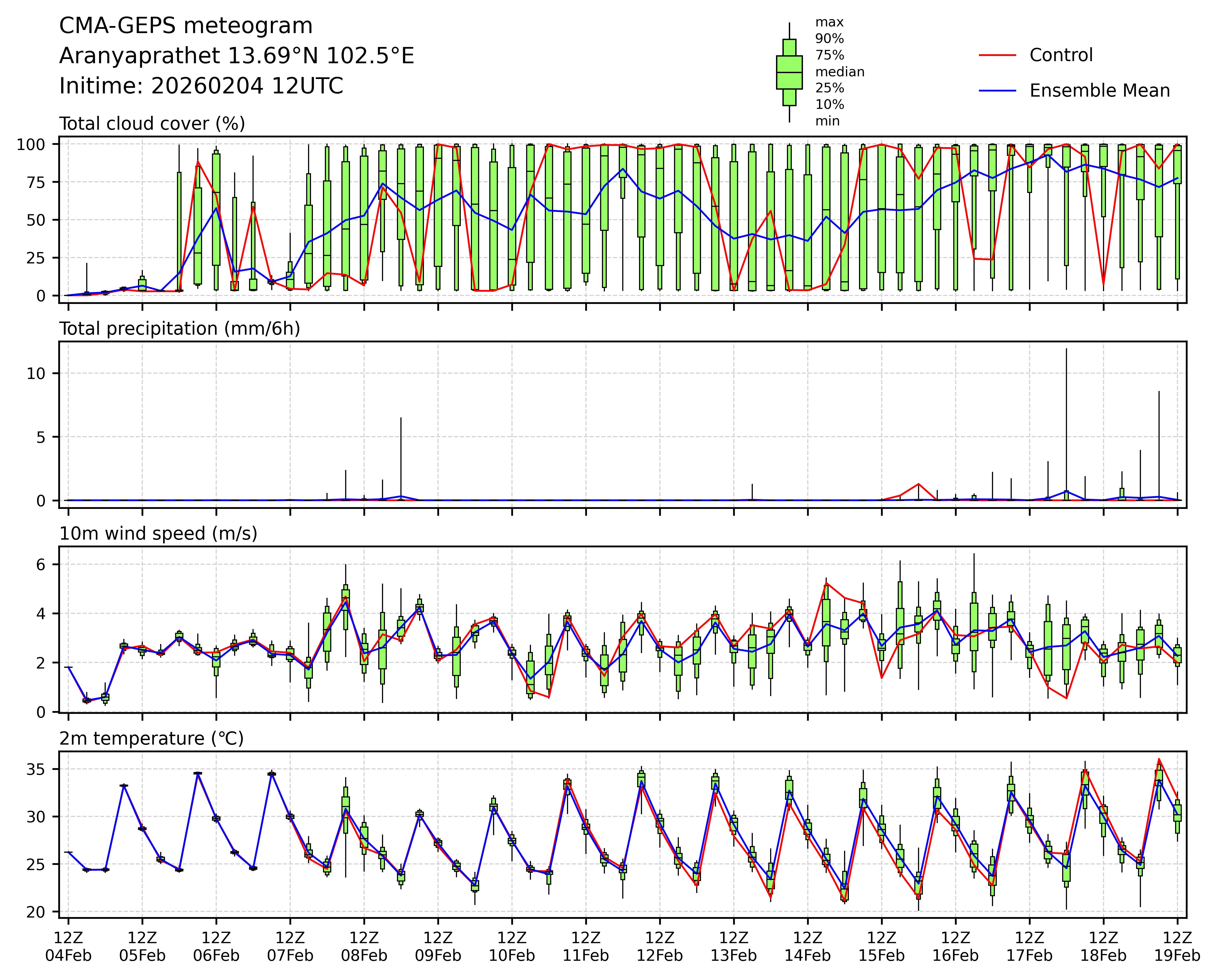Click the '12Z 11Feb' x-axis tick label

click(x=586, y=947)
